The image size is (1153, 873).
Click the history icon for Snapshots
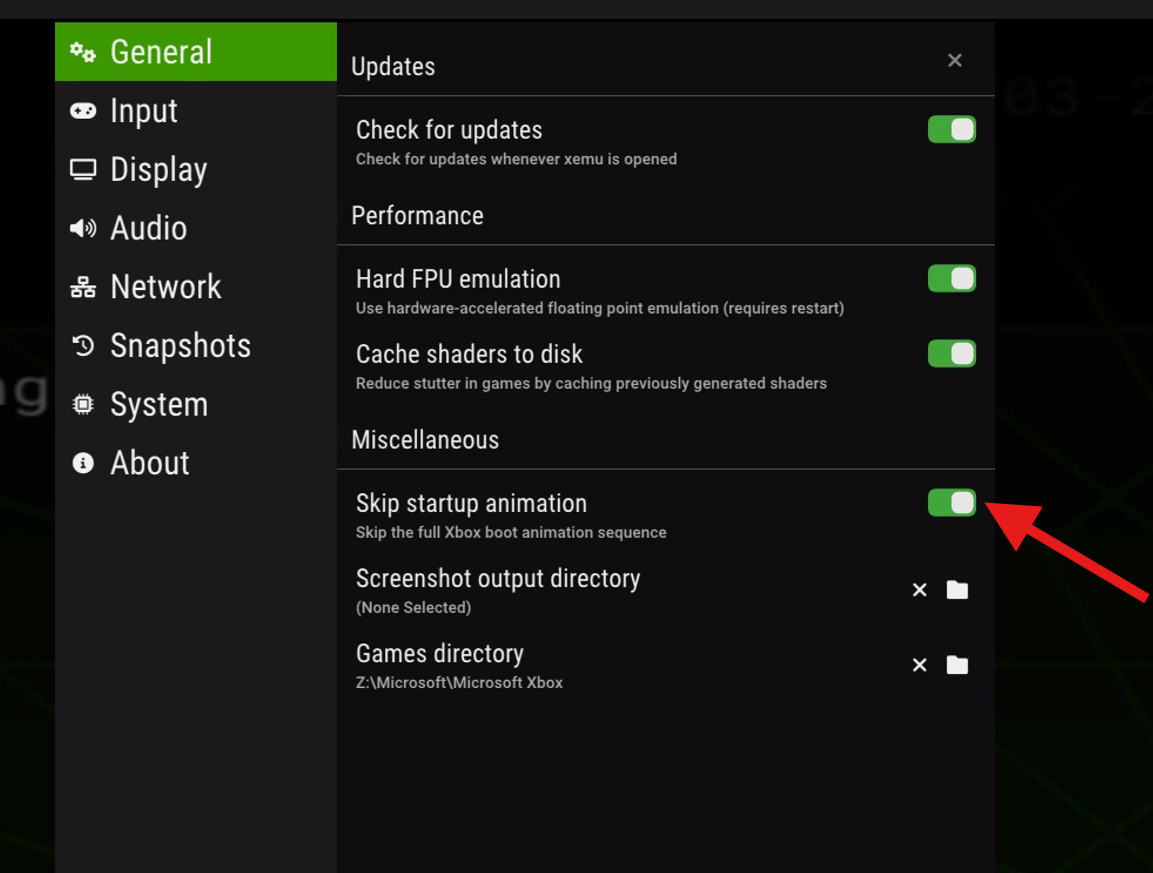83,346
